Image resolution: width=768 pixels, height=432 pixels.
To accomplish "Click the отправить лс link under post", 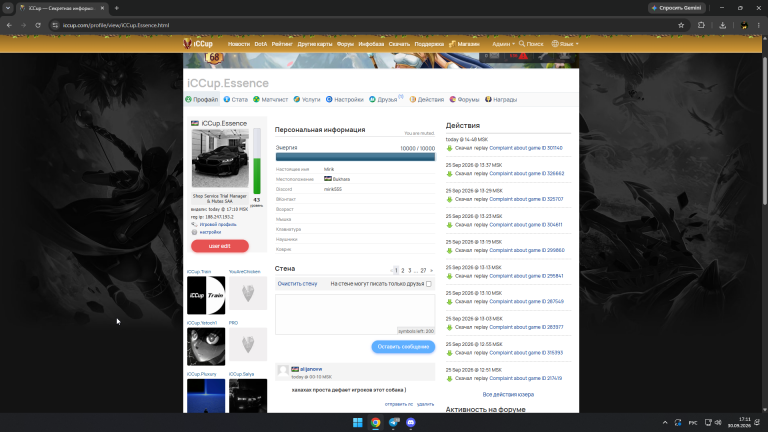I will (399, 404).
